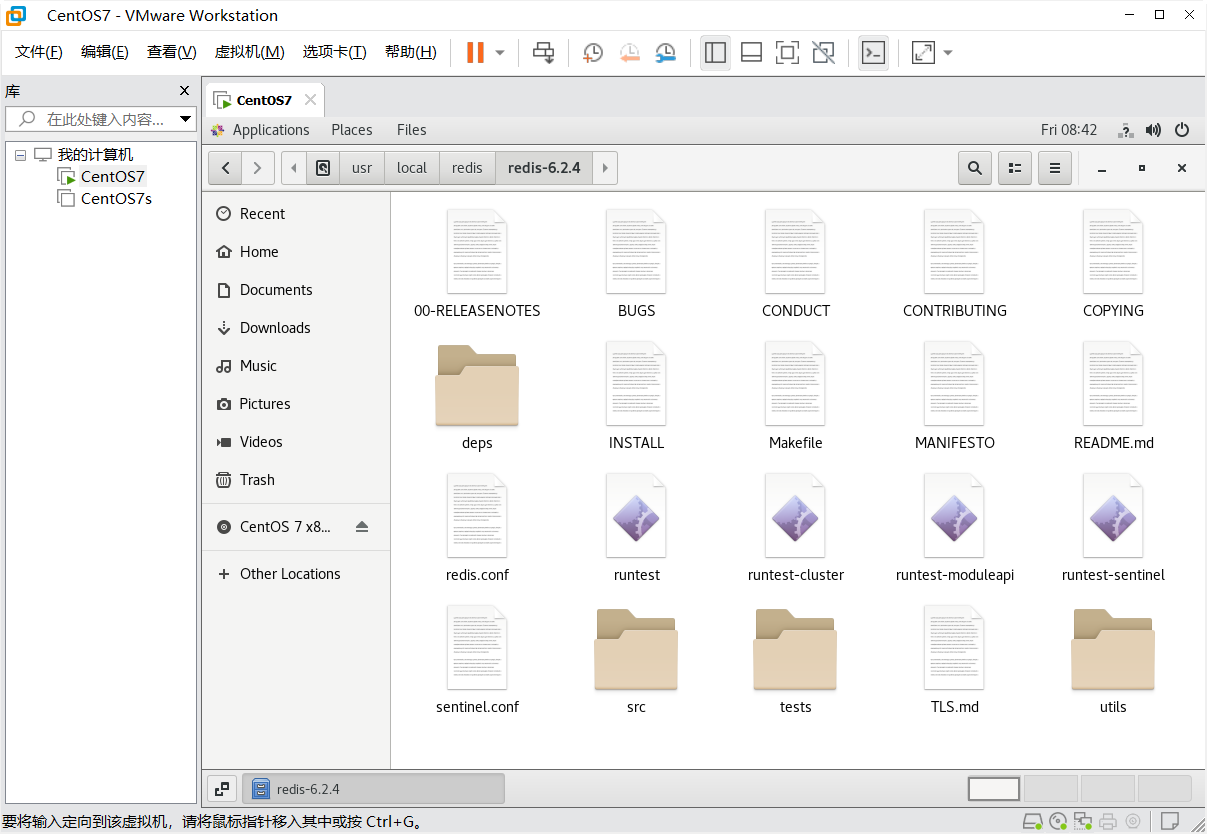Expand path bar right arrow

point(605,168)
